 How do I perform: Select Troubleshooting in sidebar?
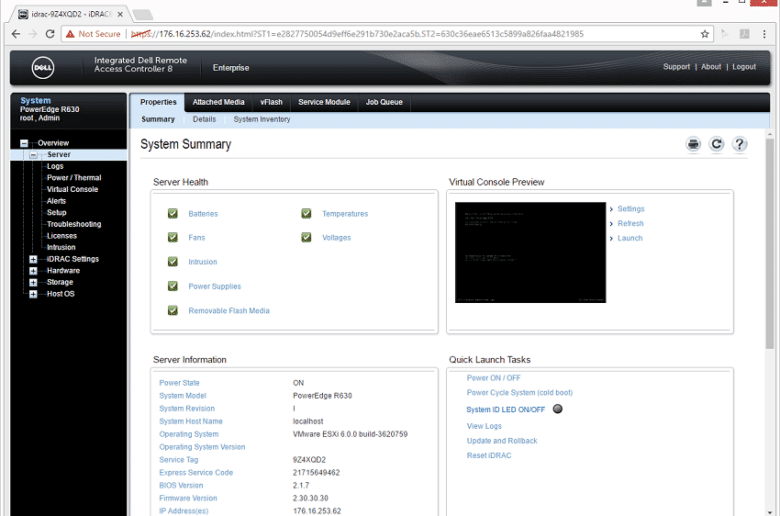coord(74,224)
